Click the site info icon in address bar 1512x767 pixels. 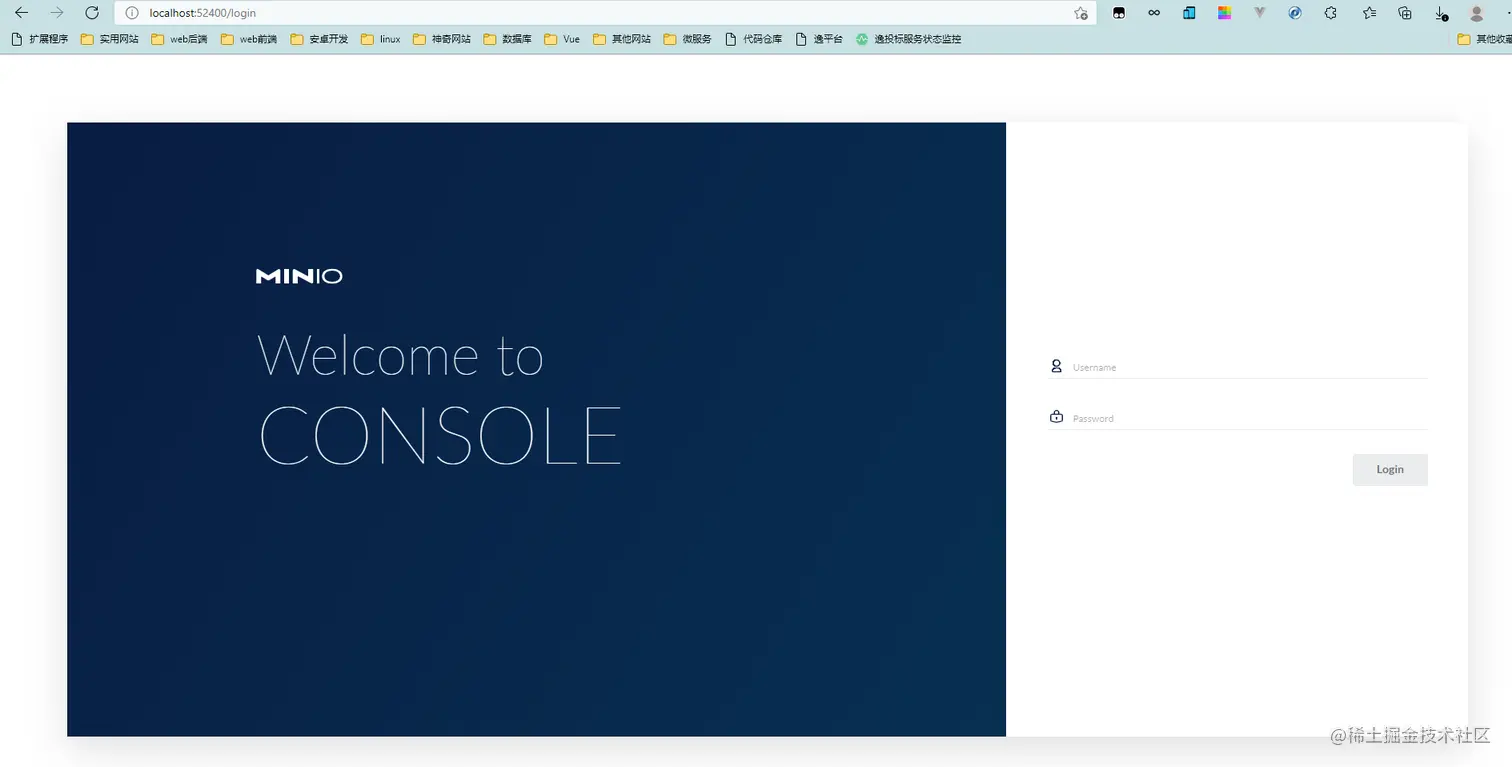131,13
